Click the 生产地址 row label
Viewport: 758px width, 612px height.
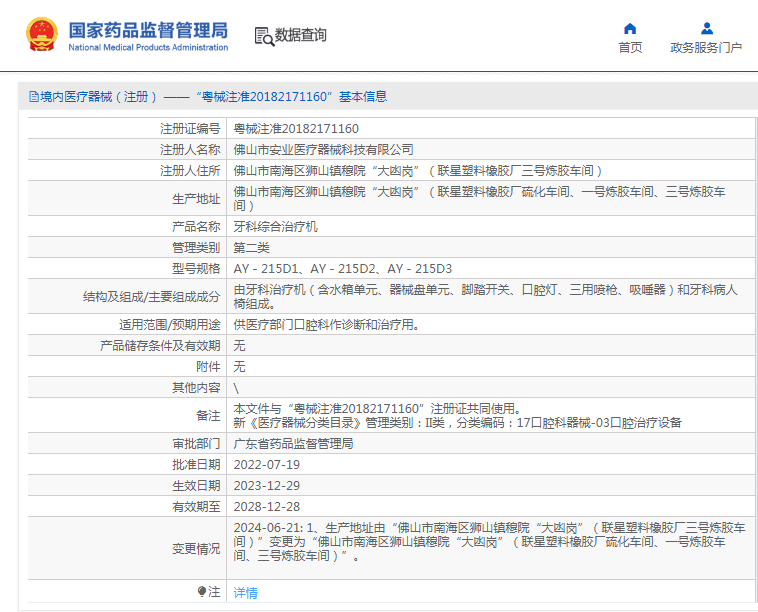196,199
